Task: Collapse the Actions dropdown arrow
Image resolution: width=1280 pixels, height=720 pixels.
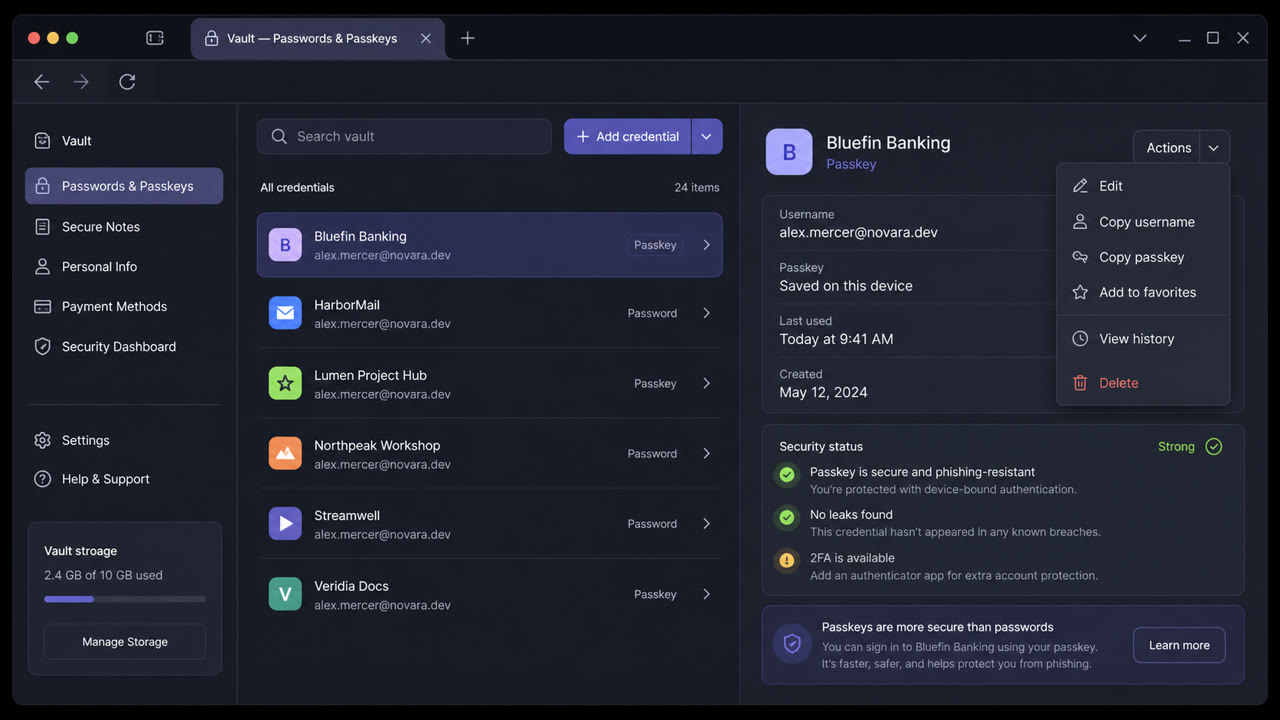Action: point(1213,148)
